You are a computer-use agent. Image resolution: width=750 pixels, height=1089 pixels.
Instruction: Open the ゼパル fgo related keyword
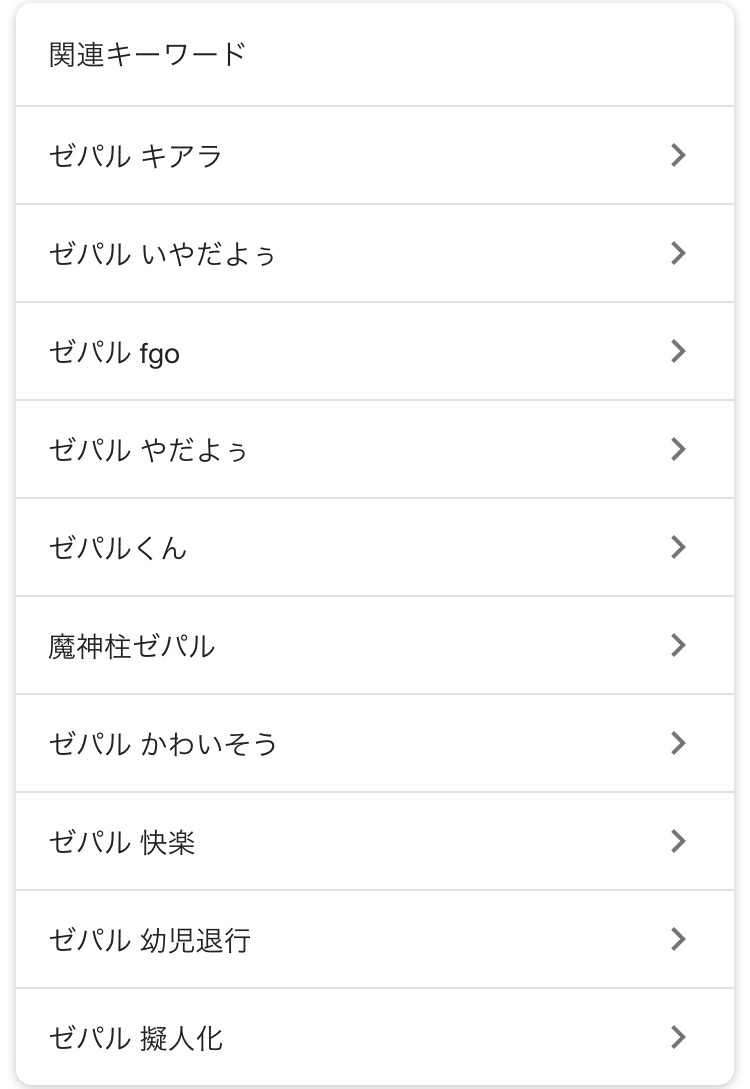click(x=114, y=352)
